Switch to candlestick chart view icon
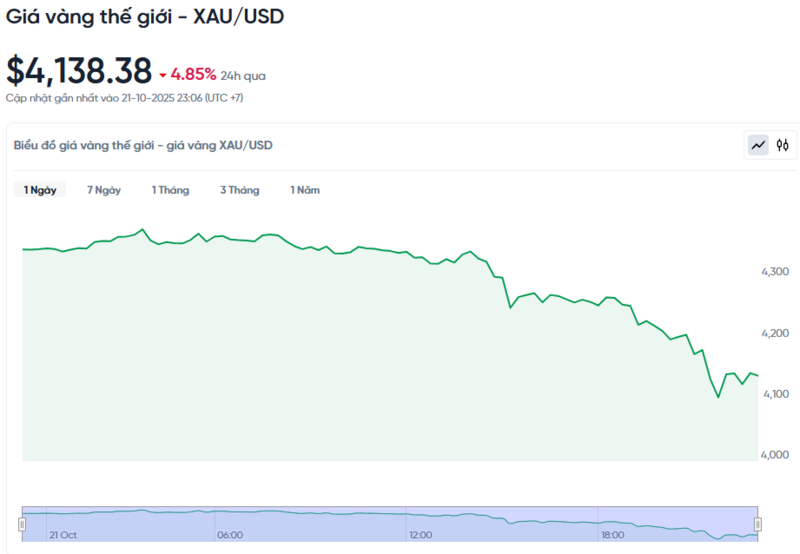This screenshot has width=800, height=554. [x=783, y=145]
